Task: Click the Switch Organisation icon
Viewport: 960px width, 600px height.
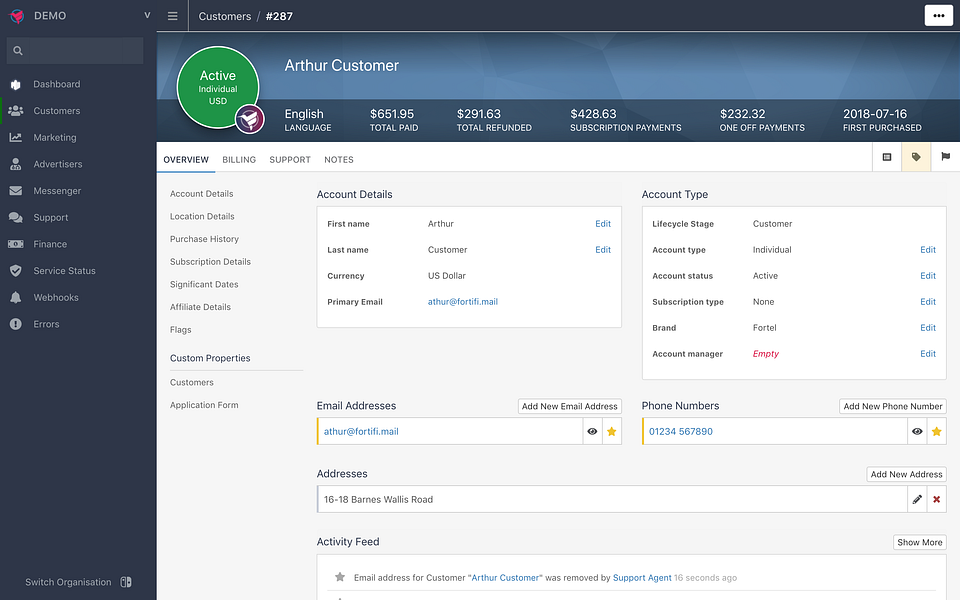Action: click(126, 582)
